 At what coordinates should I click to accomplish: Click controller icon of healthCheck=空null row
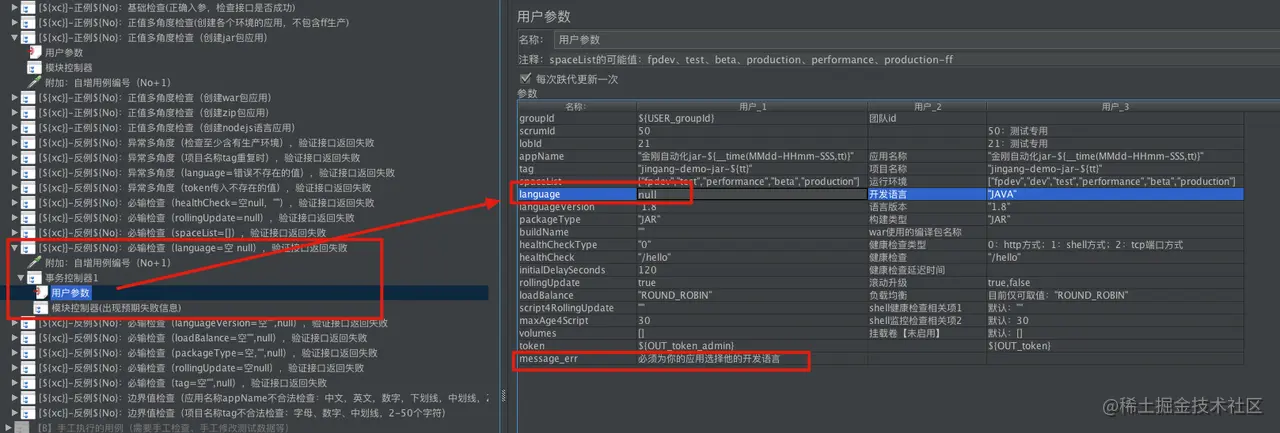(26, 202)
